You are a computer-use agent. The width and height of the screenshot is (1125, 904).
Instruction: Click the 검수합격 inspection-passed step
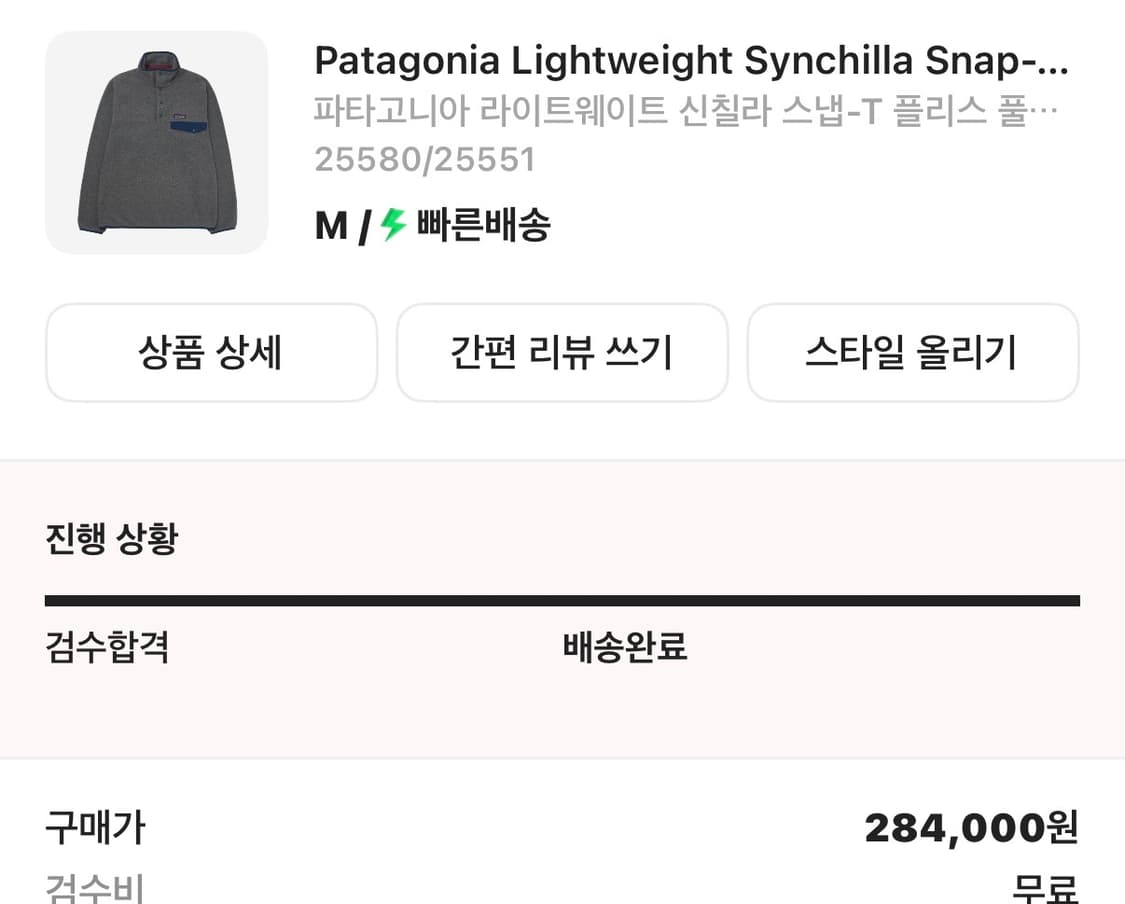pyautogui.click(x=105, y=648)
